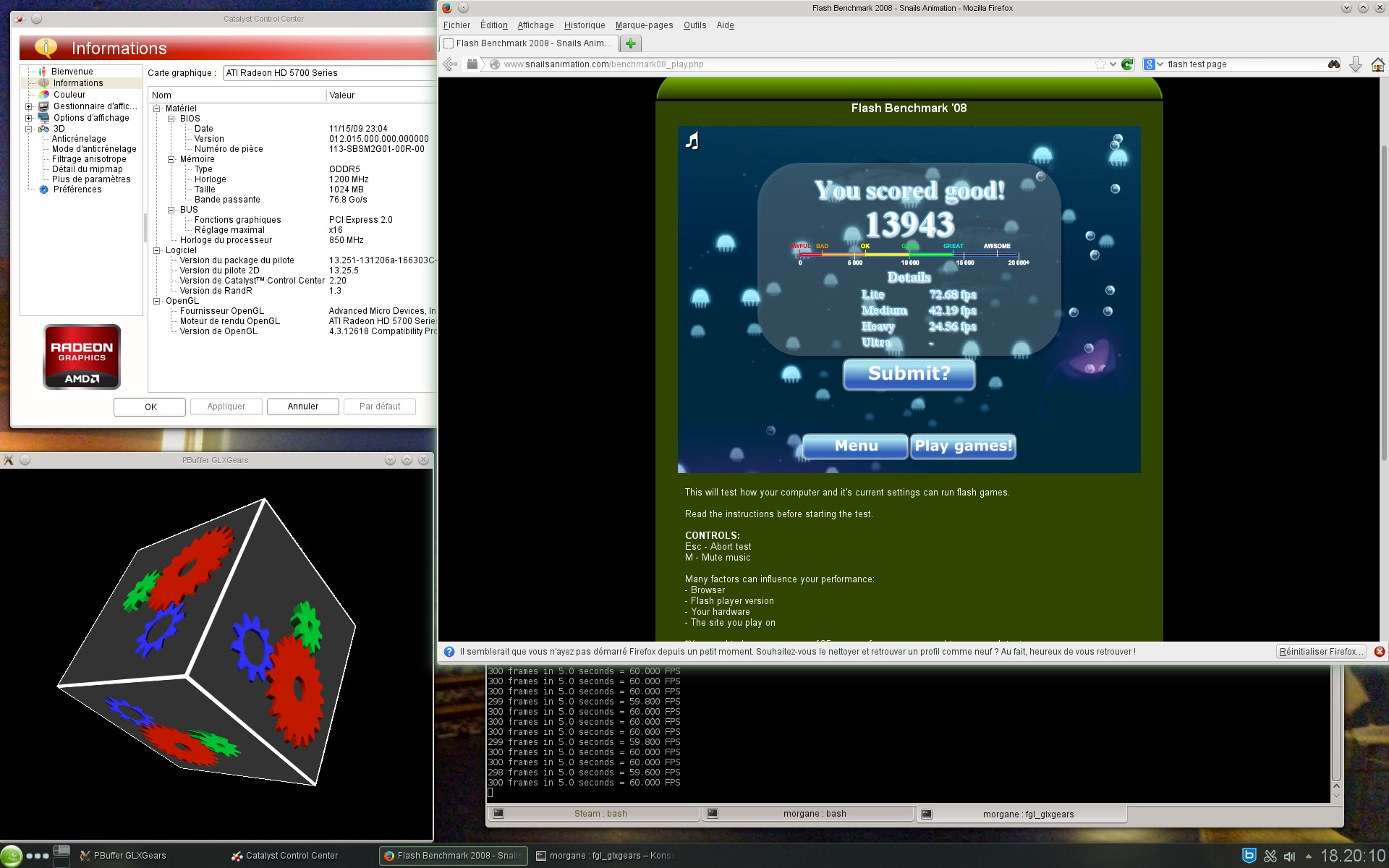Select Flash Benchmark 2008 browser tab

coord(527,43)
